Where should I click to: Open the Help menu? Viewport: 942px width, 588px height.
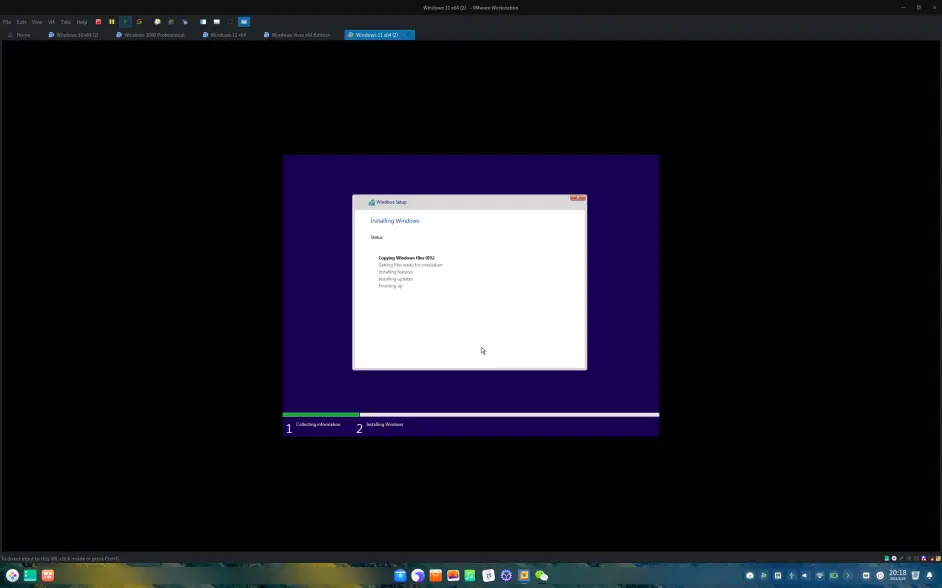82,22
